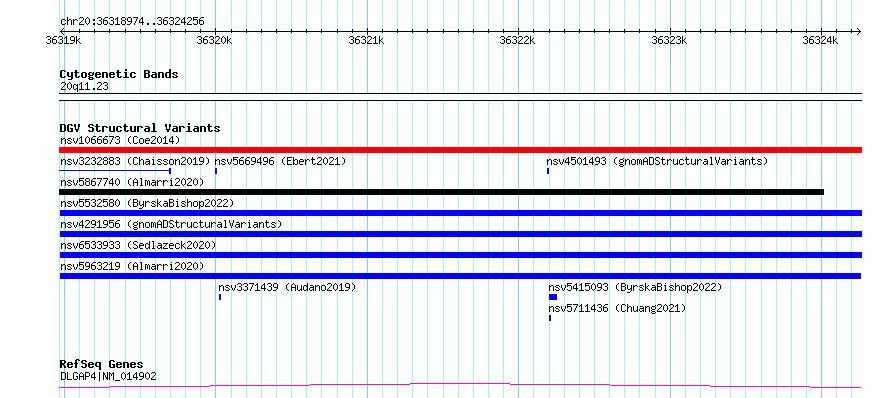Click the small nsv5669496 variant marker
This screenshot has height=398, width=890.
tap(216, 171)
